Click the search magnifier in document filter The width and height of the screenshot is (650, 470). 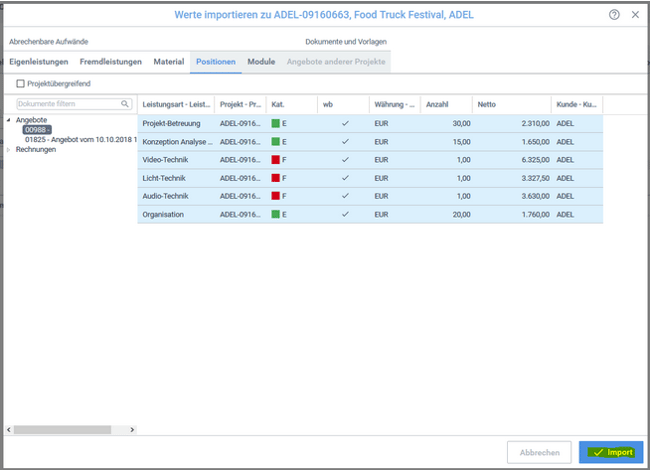125,104
